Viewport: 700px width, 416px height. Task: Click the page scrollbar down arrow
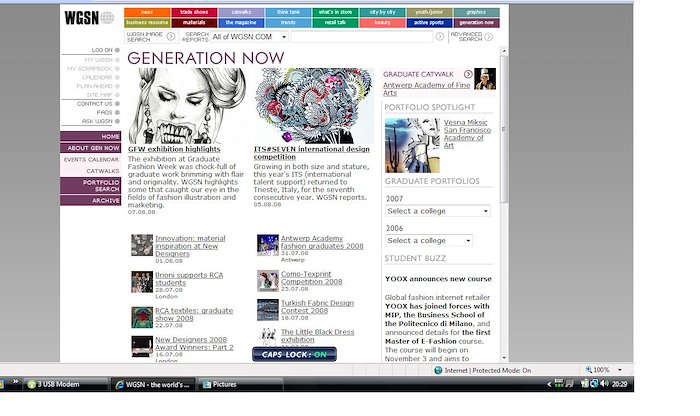click(504, 358)
